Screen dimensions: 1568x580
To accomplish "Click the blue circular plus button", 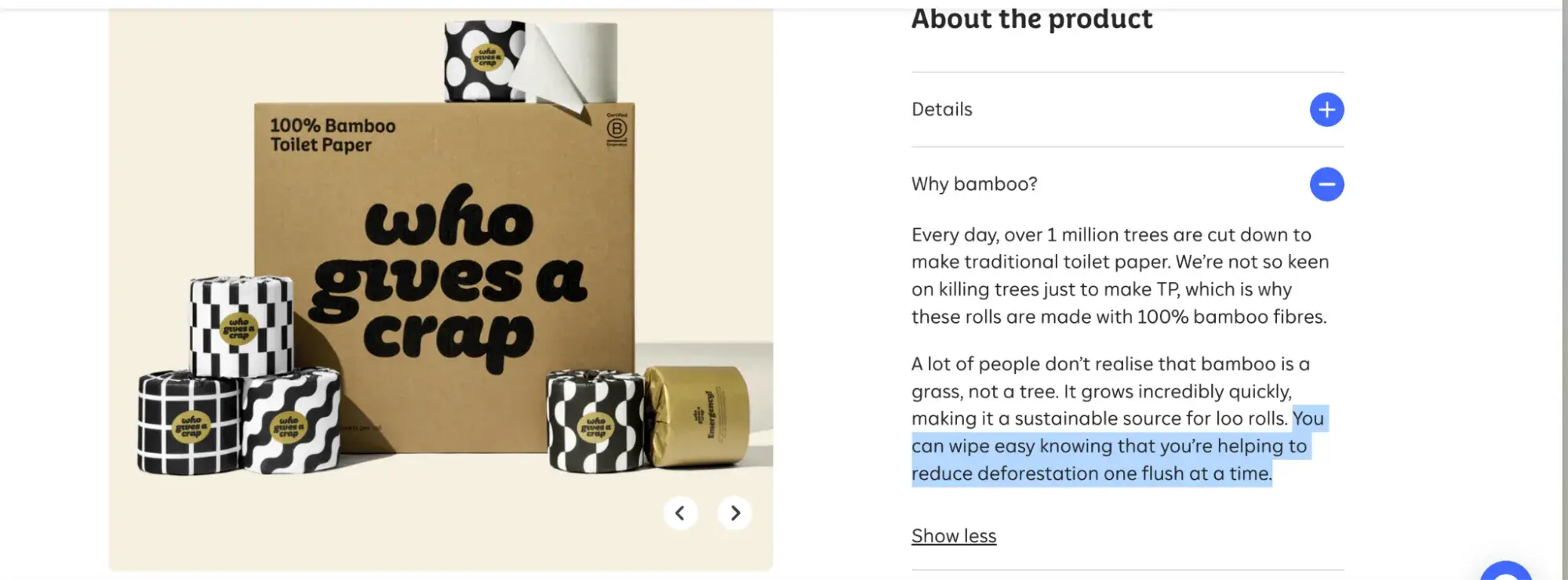I will 1326,110.
